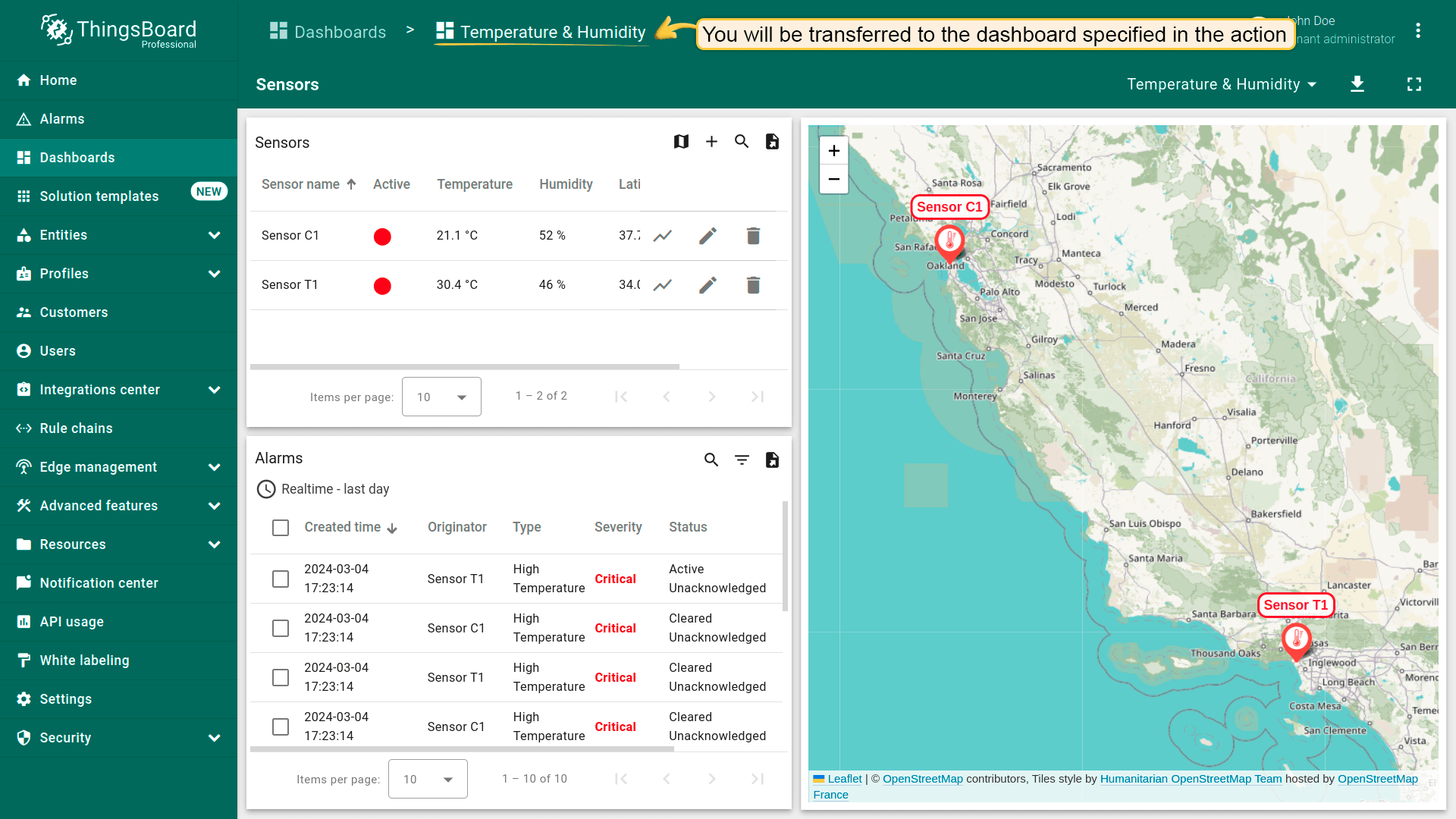The image size is (1456, 819).
Task: Edit Sensor T1 with pencil icon
Action: [708, 285]
